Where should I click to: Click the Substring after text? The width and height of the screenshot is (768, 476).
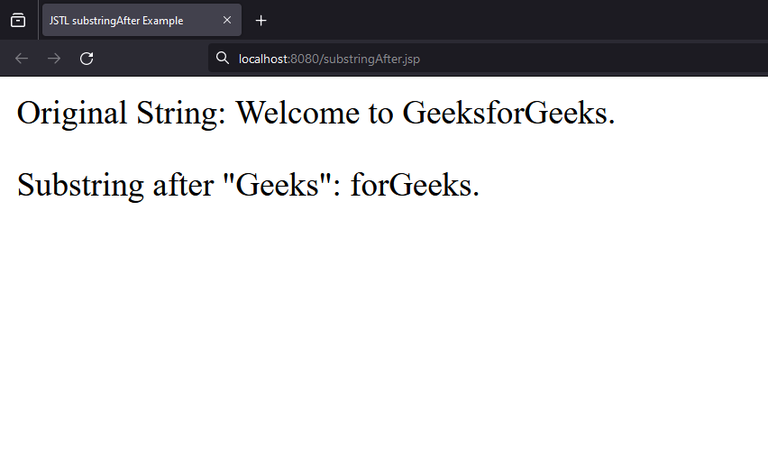click(x=116, y=185)
